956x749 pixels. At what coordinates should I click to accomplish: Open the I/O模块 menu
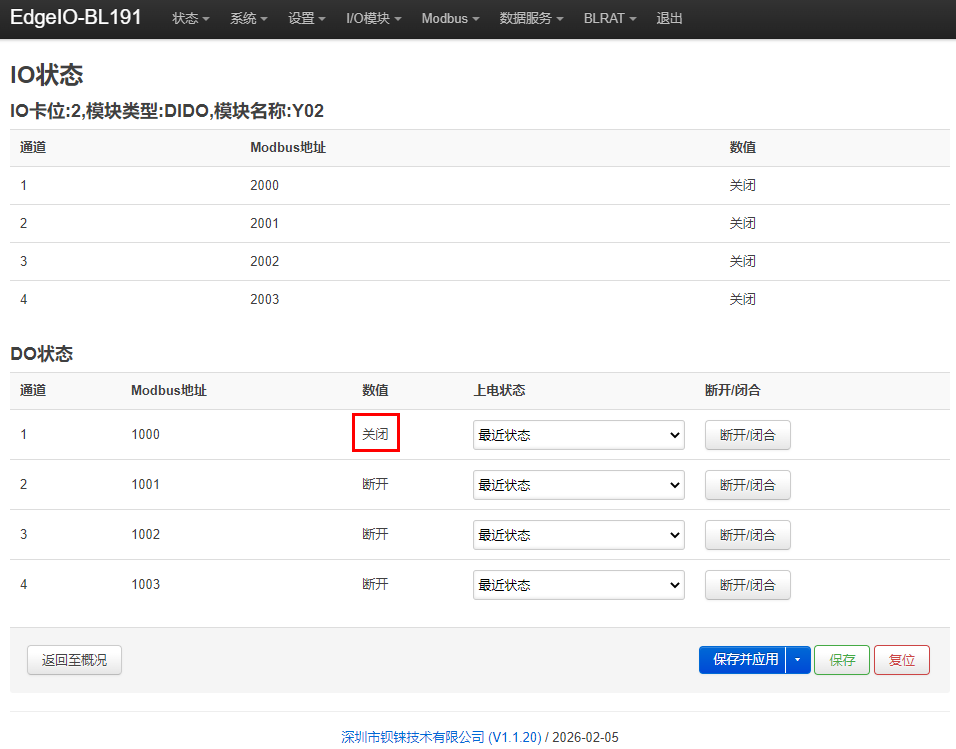pos(373,18)
